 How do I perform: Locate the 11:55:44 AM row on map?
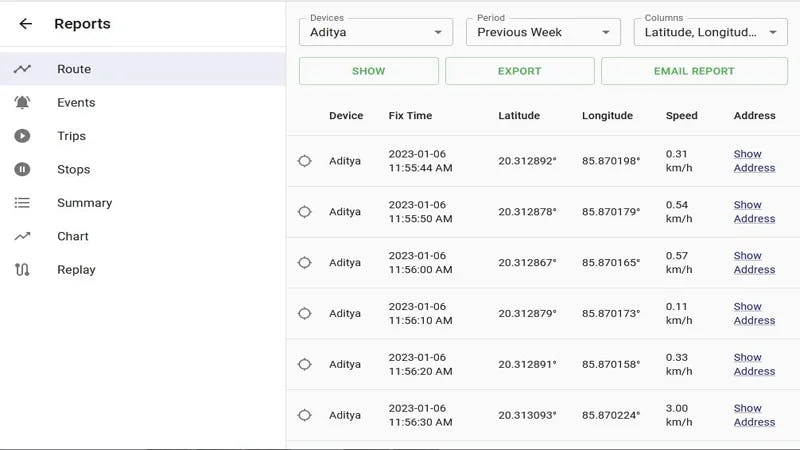coord(305,161)
